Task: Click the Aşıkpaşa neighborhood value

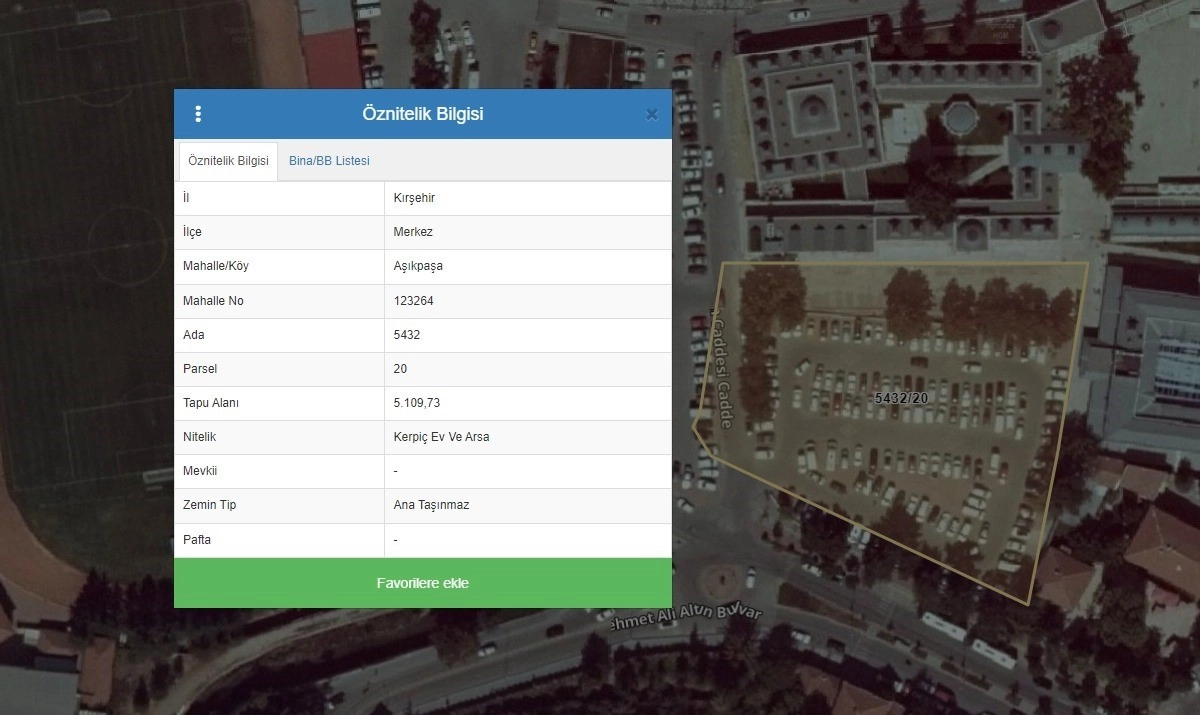Action: [x=418, y=266]
